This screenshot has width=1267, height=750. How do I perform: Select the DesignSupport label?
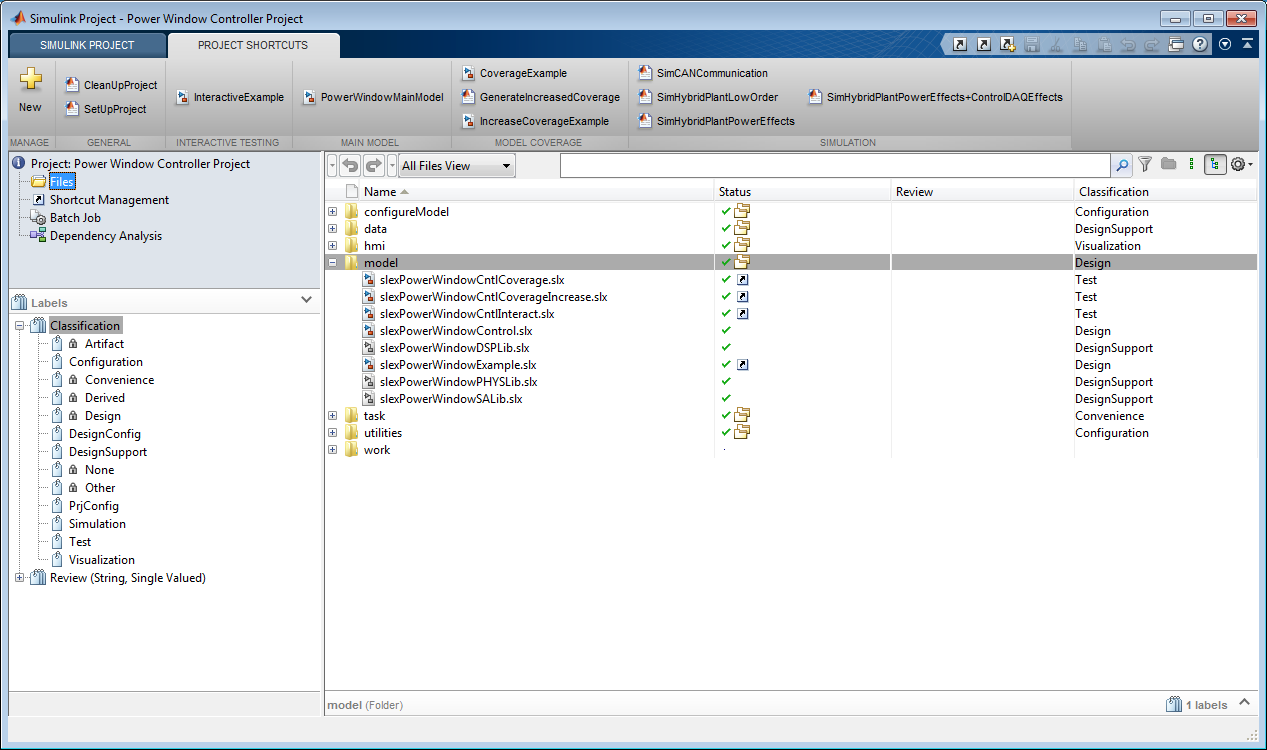[x=108, y=452]
